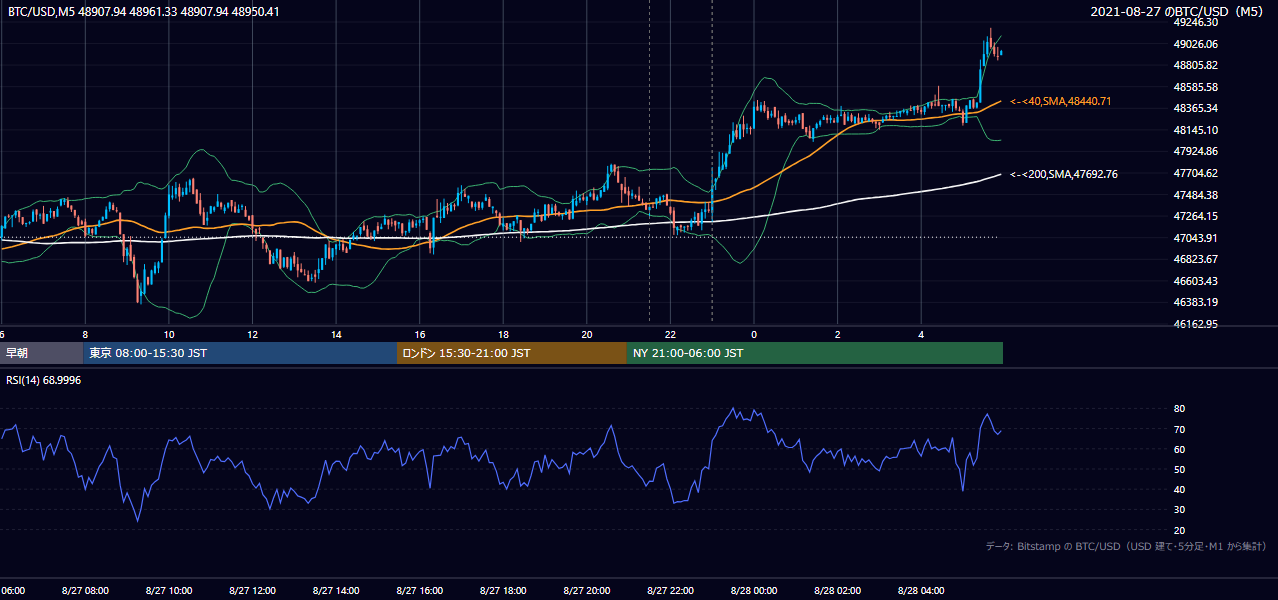
Task: Click price axis value 47264.15
Action: [x=1195, y=216]
